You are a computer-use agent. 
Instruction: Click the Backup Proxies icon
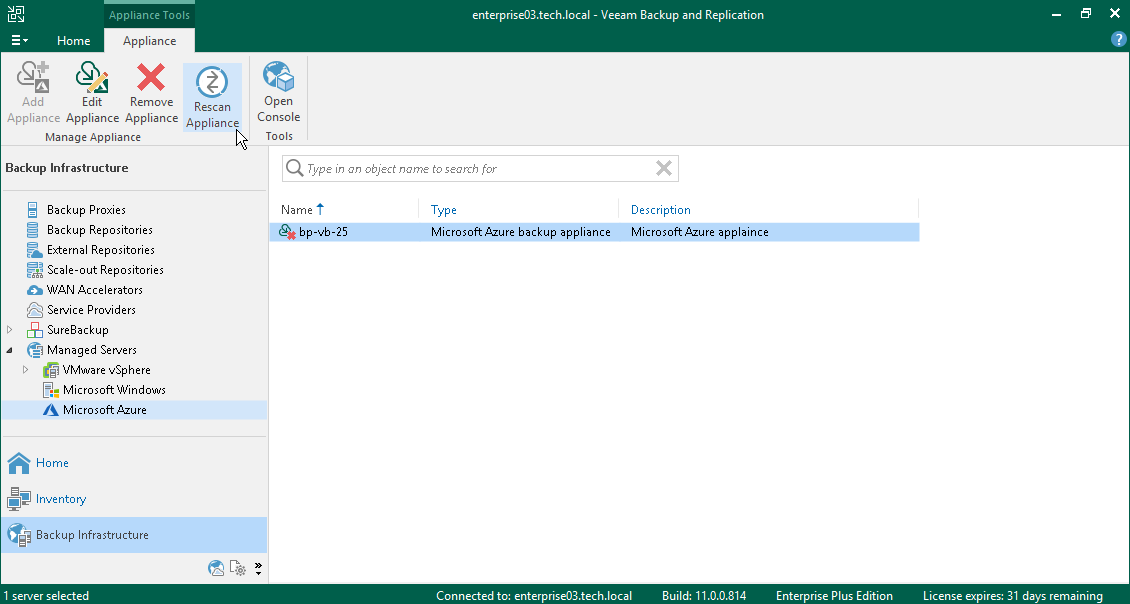coord(32,210)
